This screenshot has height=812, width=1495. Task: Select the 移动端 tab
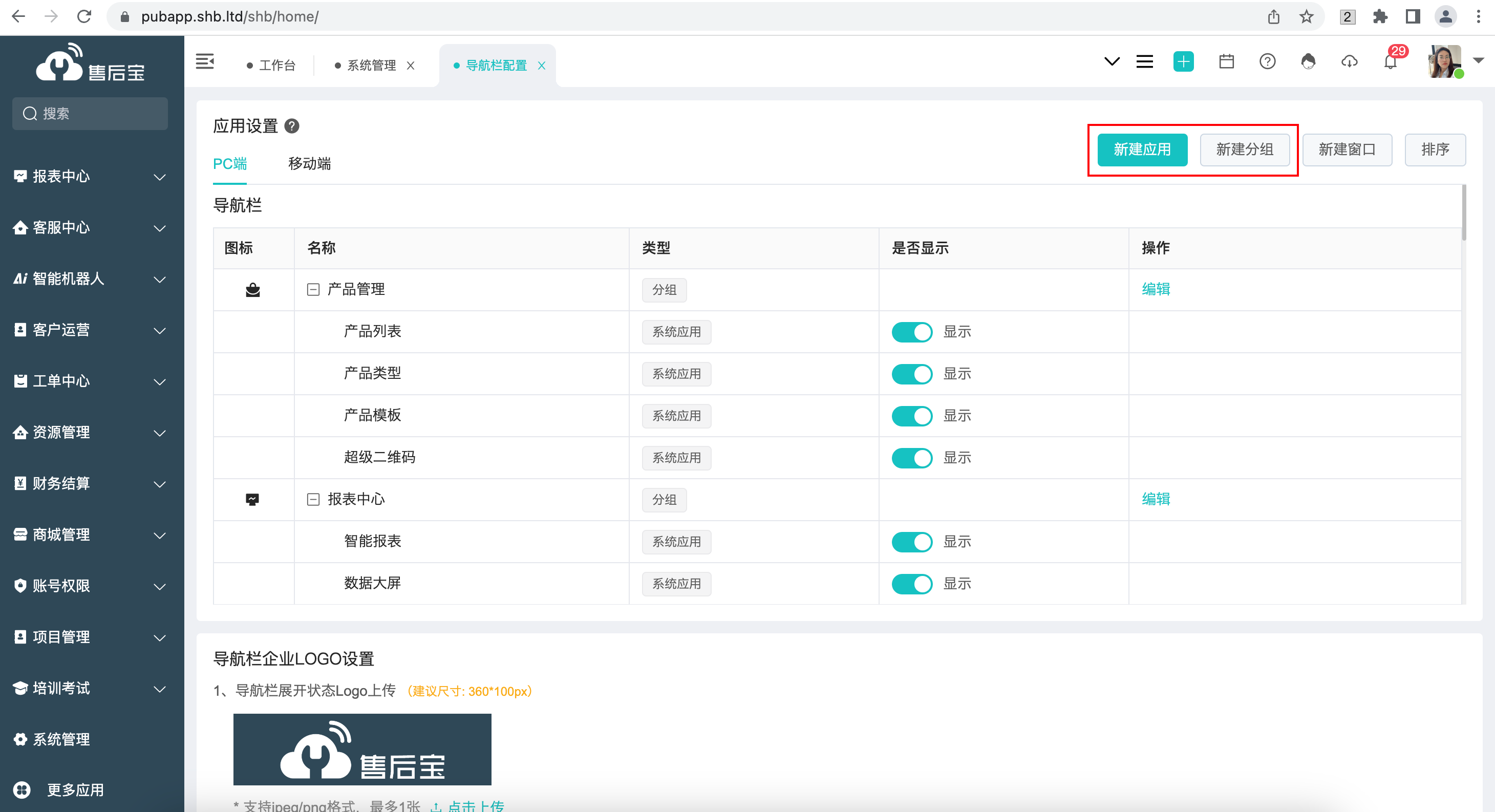click(309, 164)
